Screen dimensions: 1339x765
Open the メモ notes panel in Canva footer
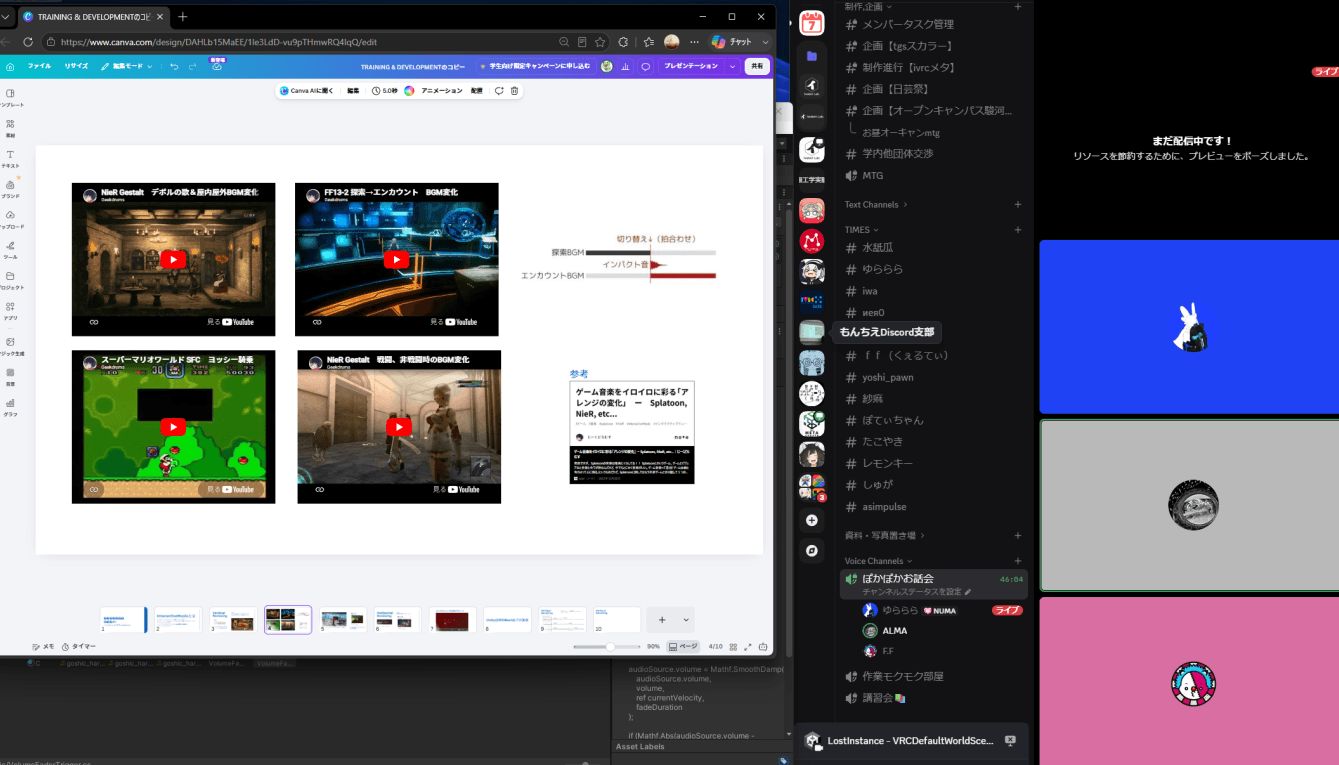[43, 647]
